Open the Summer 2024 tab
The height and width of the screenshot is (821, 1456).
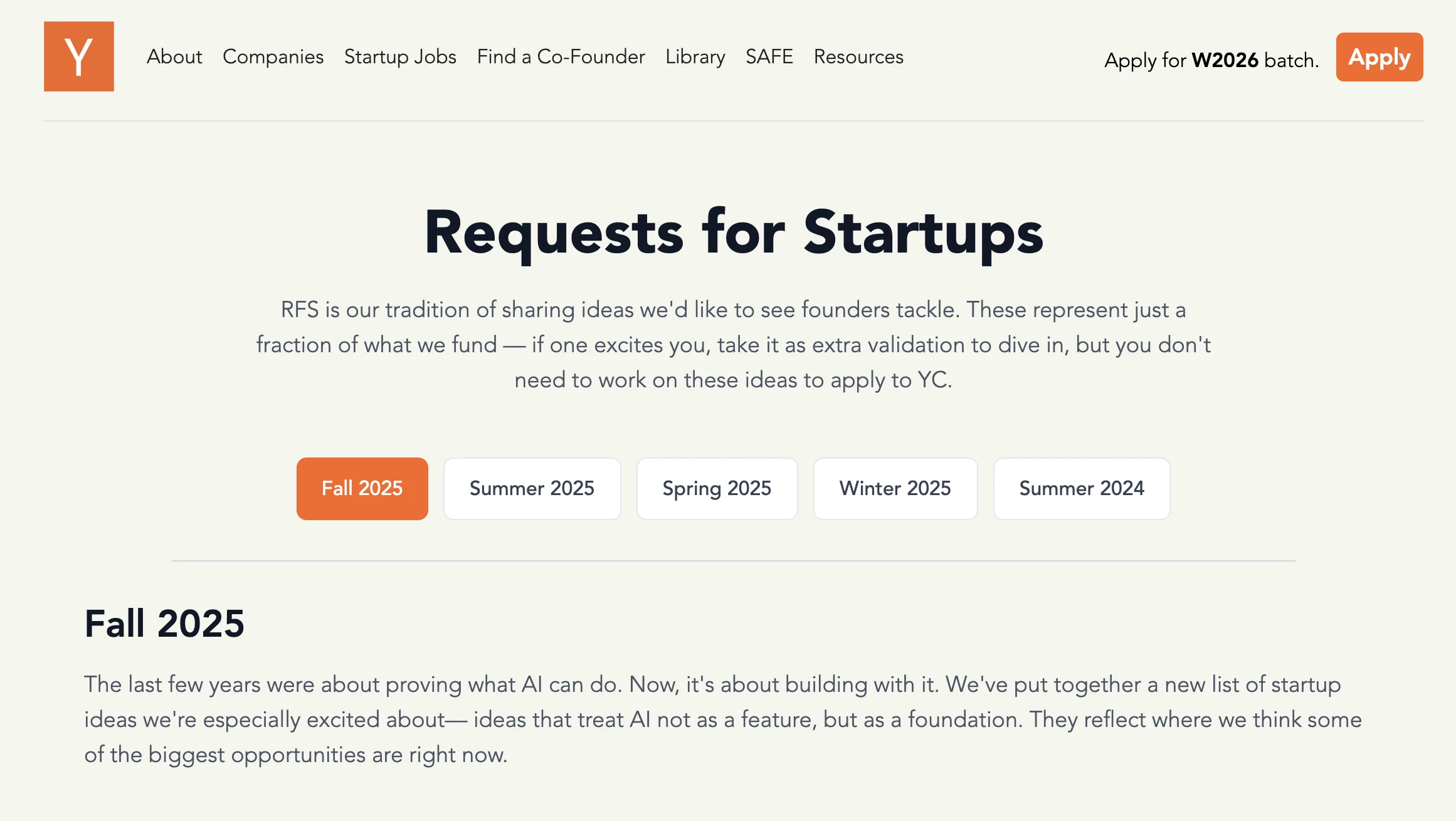(1081, 488)
